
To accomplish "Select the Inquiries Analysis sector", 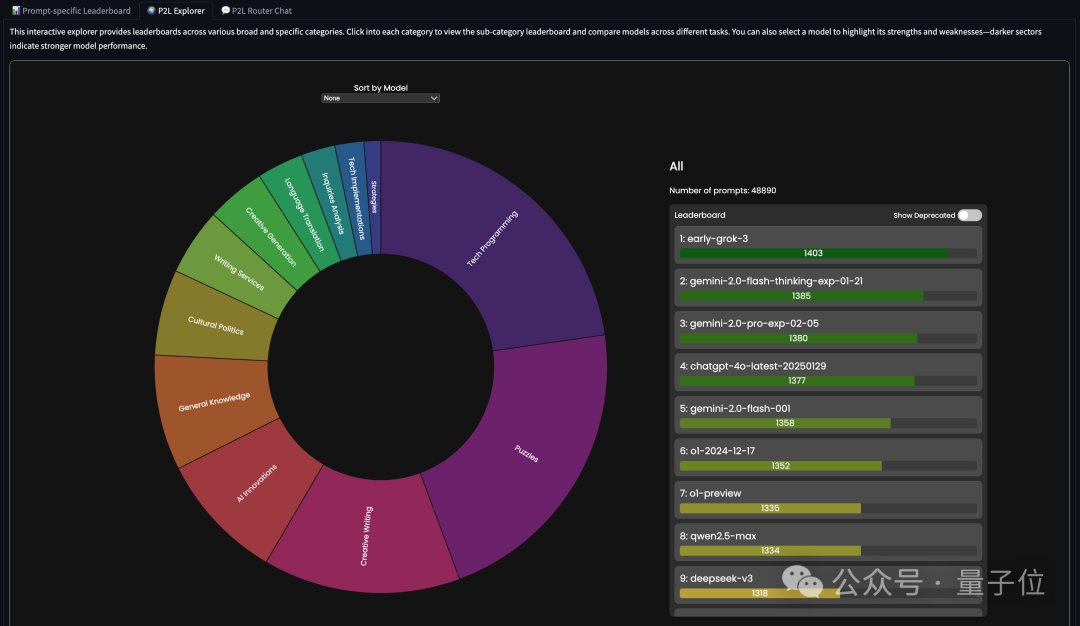I will click(x=332, y=204).
